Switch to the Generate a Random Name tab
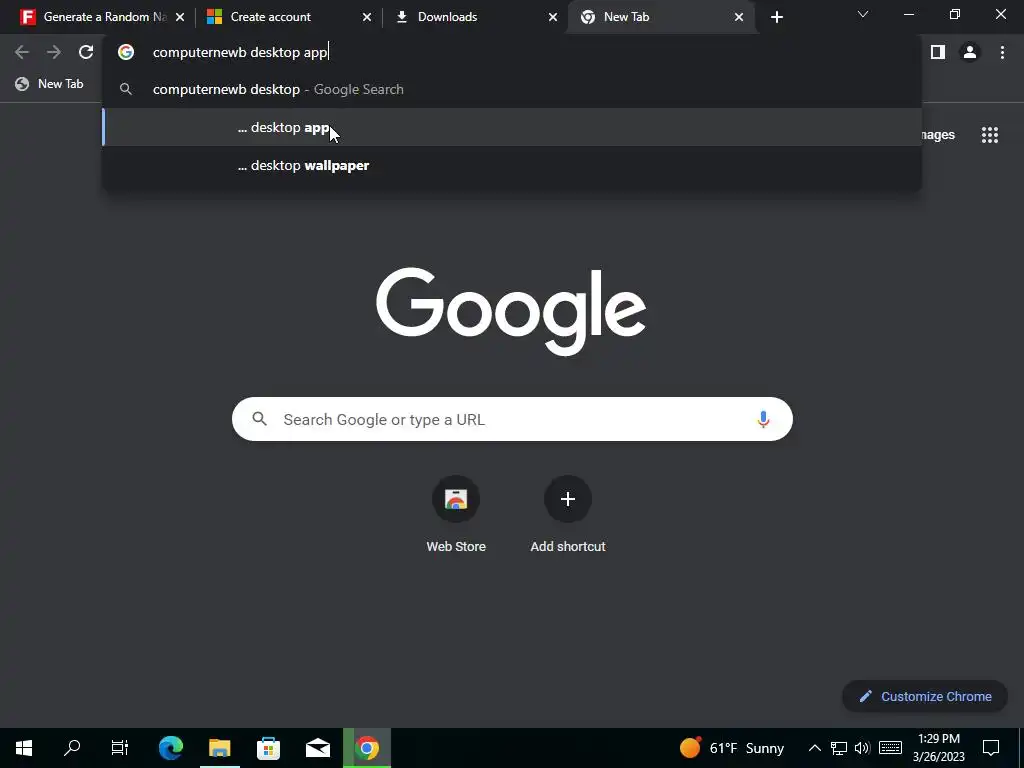This screenshot has width=1024, height=768. [101, 17]
